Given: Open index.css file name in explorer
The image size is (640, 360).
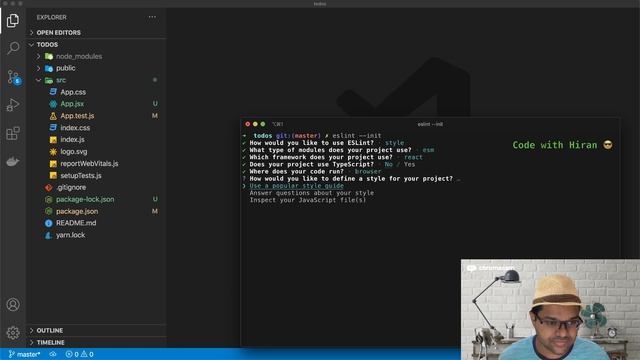Looking at the screenshot, I should (75, 128).
